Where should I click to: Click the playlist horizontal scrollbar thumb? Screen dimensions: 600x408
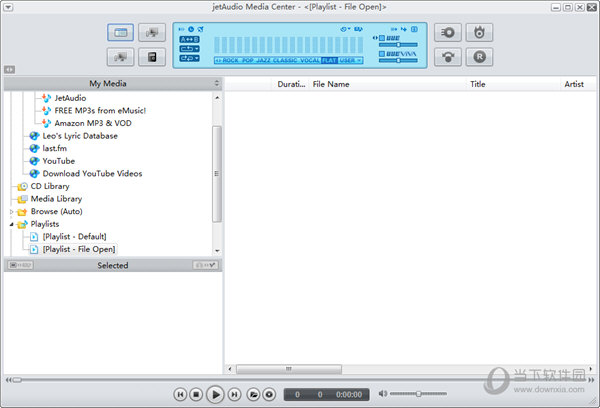pyautogui.click(x=289, y=369)
